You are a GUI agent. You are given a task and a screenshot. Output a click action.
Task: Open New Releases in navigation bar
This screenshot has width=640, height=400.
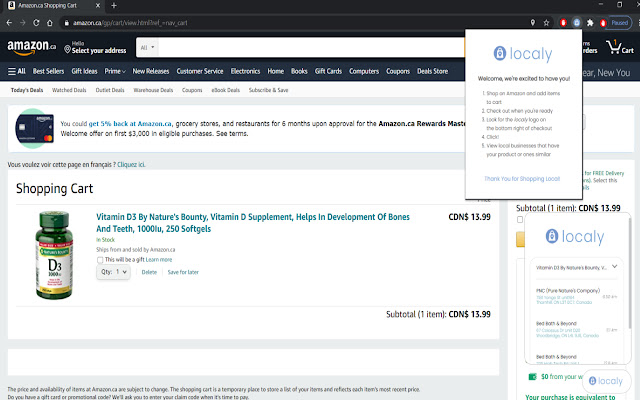(151, 71)
